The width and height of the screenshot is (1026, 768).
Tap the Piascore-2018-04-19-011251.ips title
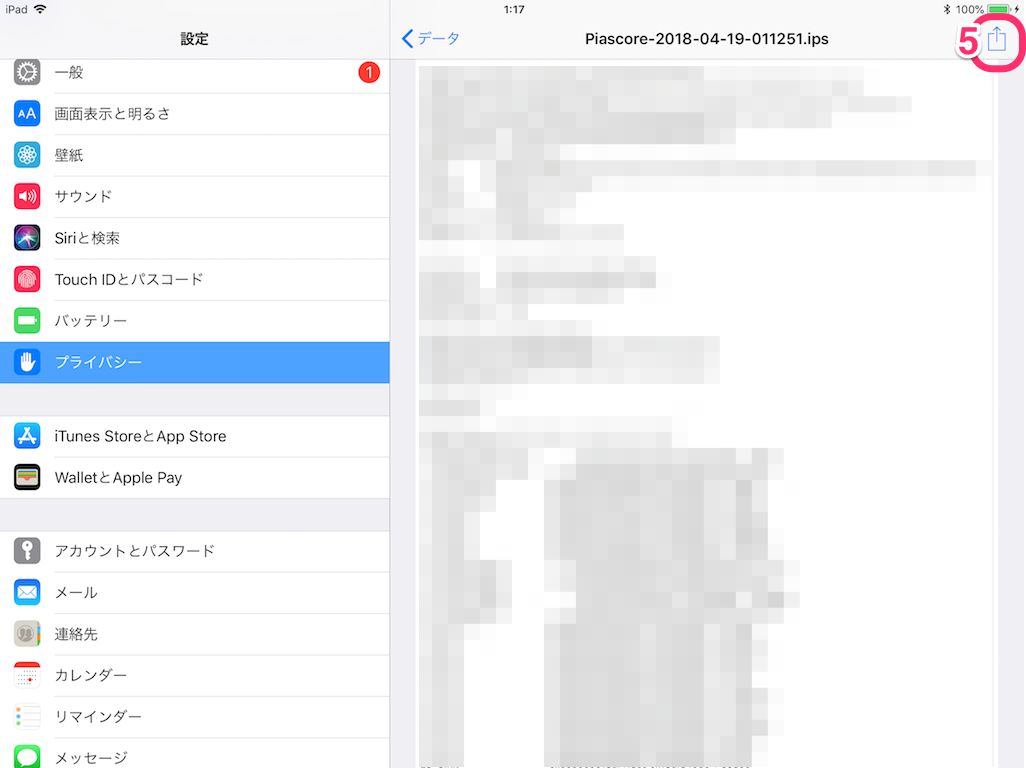[706, 39]
